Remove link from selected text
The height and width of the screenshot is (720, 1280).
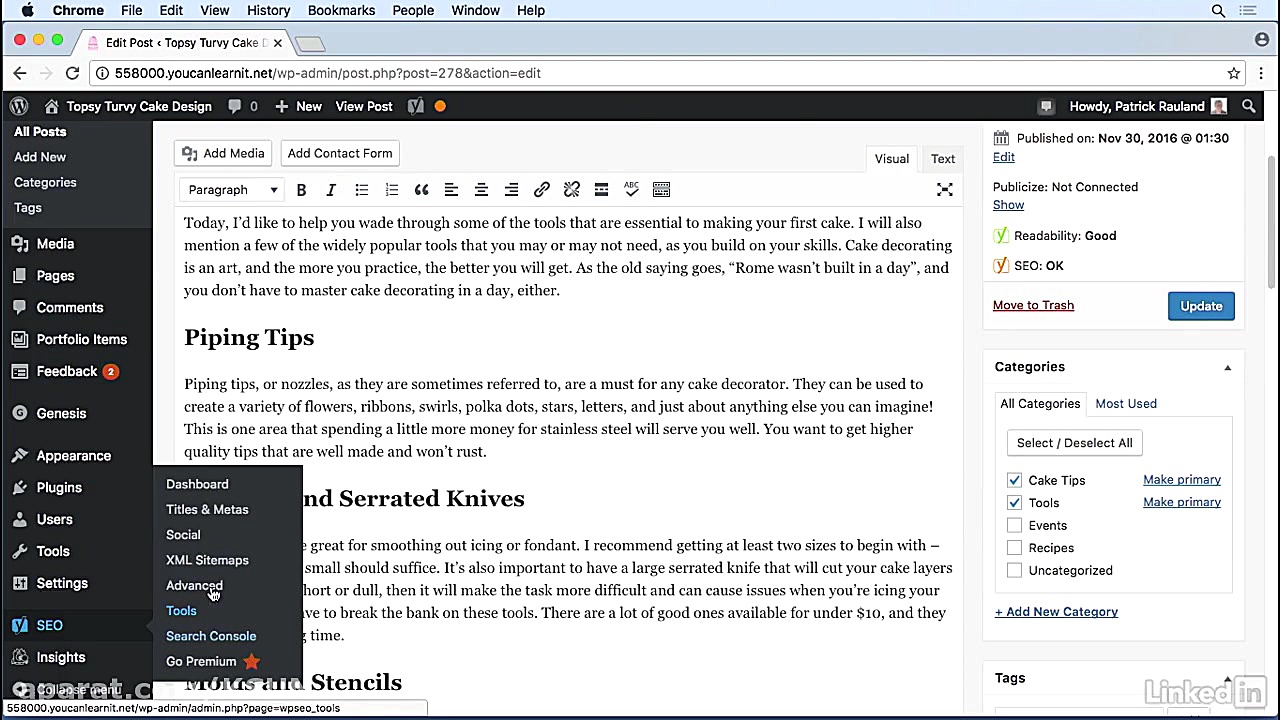pyautogui.click(x=571, y=190)
